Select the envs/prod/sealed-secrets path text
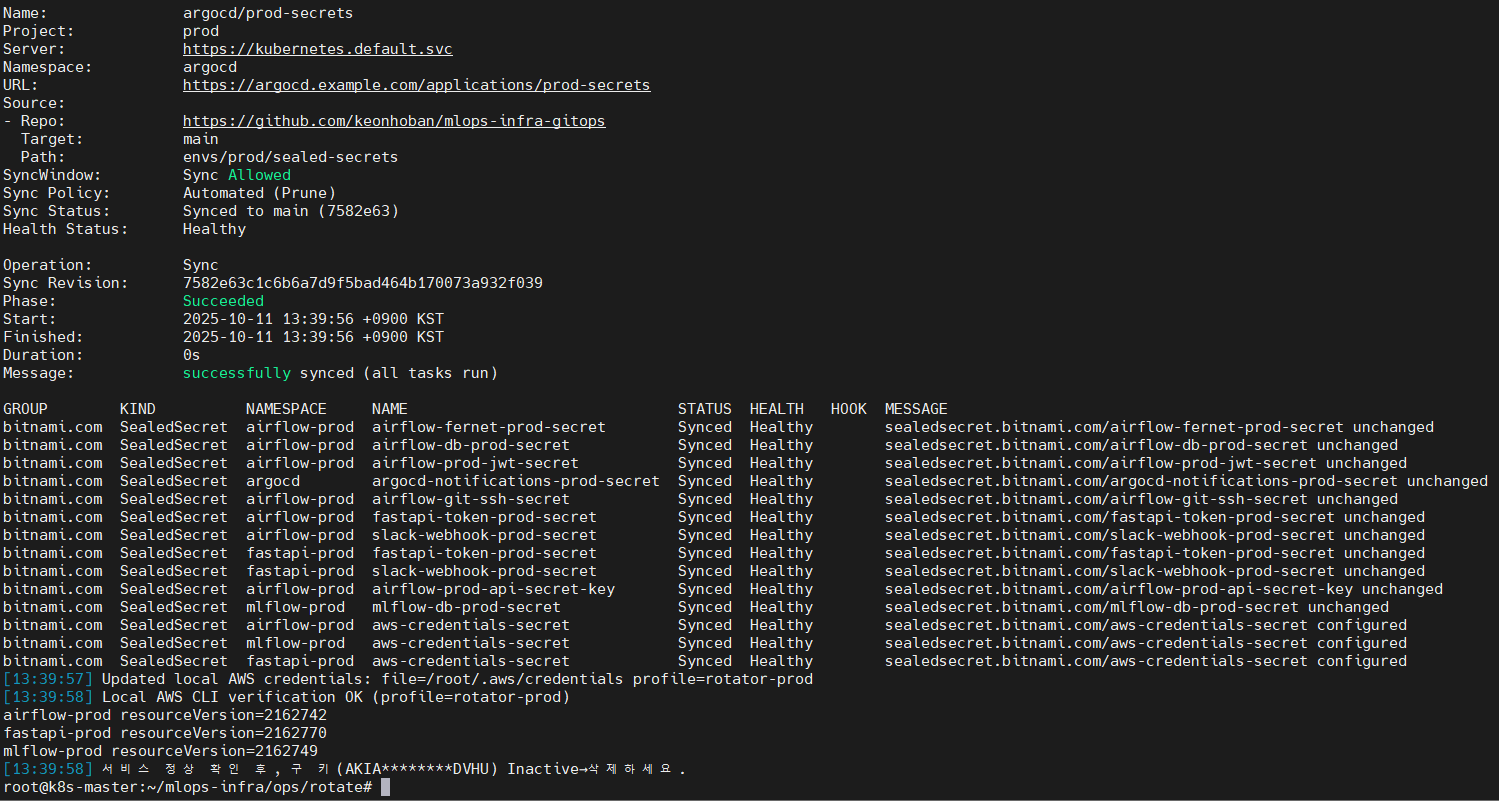The width and height of the screenshot is (1499, 801). pos(289,156)
